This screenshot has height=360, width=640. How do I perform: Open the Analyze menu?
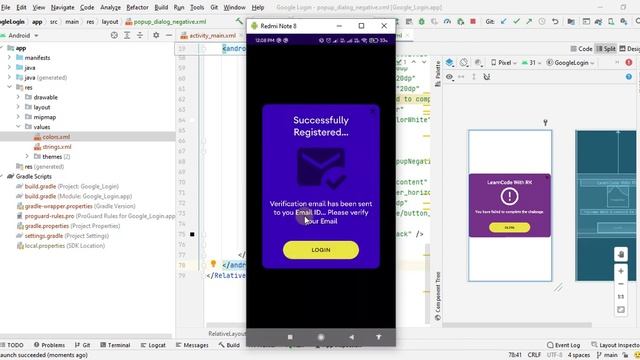pos(110,7)
